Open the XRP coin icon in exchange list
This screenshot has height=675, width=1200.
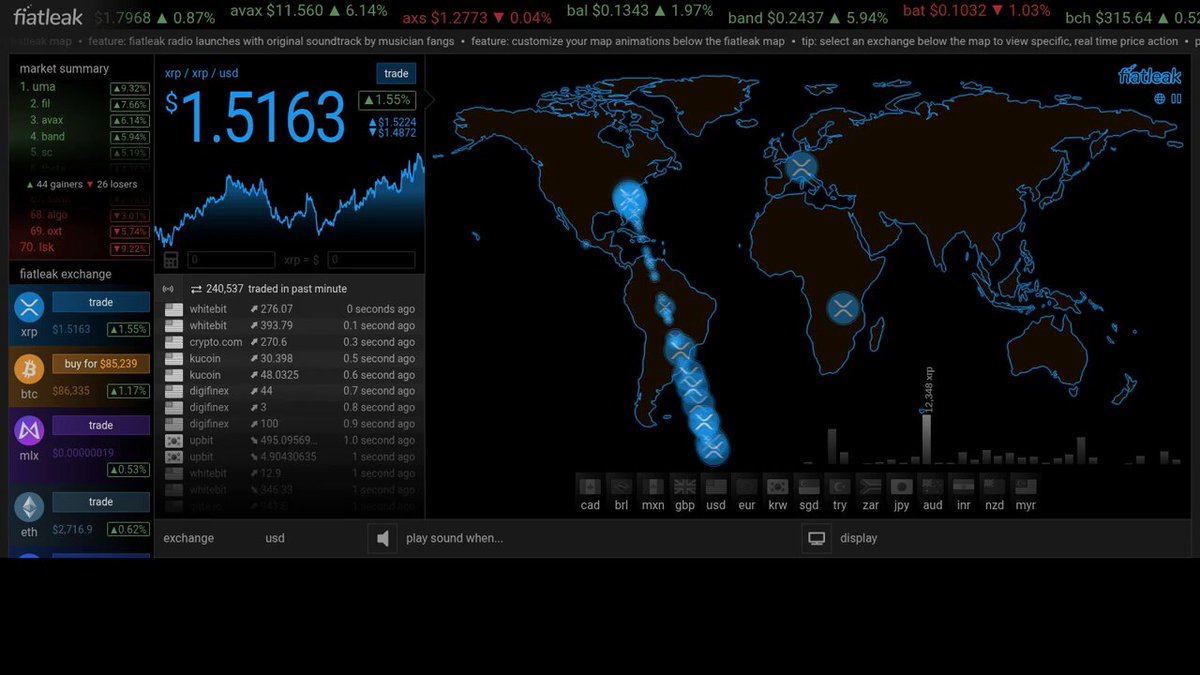coord(29,307)
